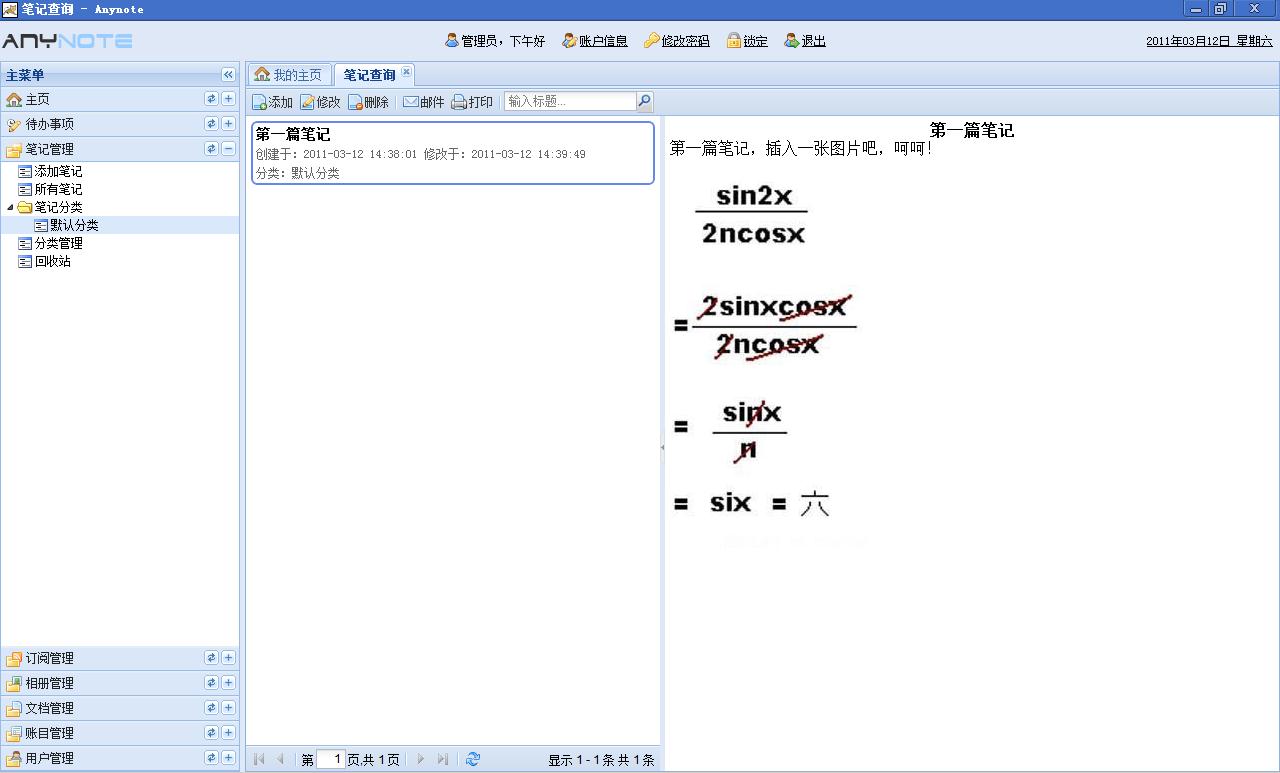Select 默认分类 in the tree
Viewport: 1280px width, 773px height.
(74, 225)
